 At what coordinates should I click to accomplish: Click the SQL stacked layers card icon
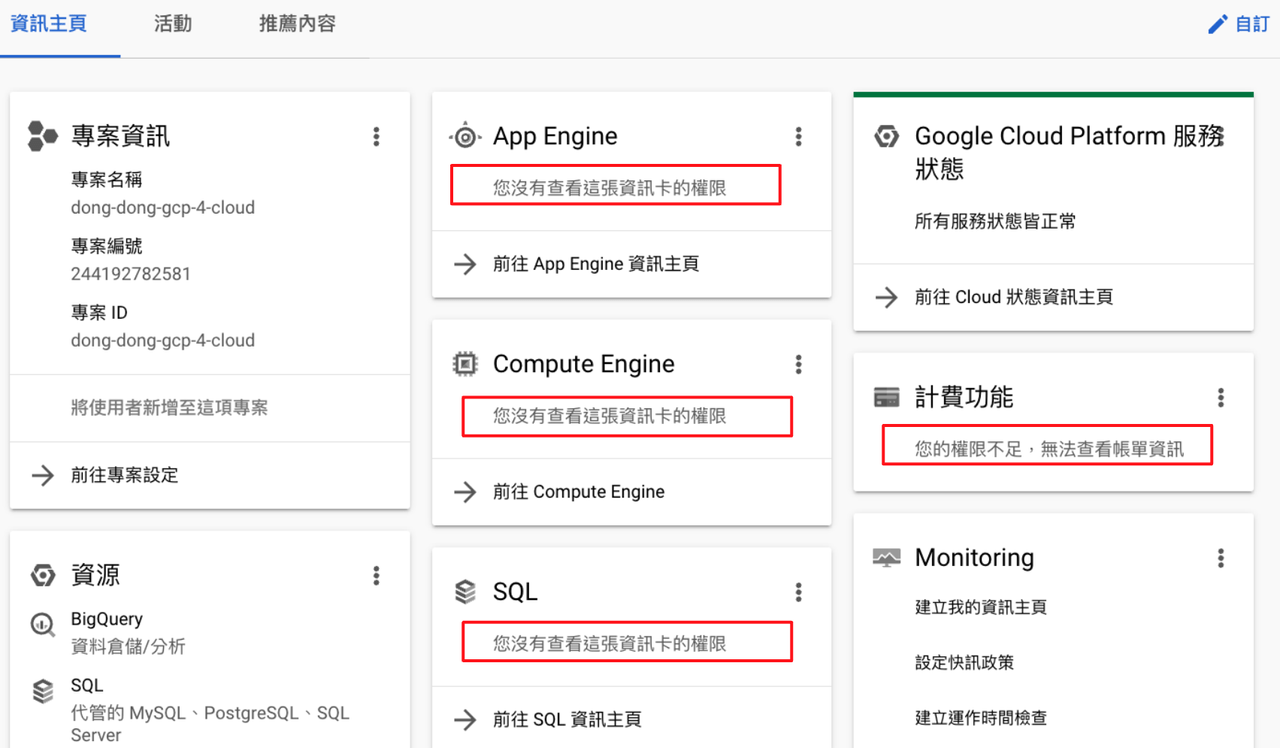(x=465, y=592)
